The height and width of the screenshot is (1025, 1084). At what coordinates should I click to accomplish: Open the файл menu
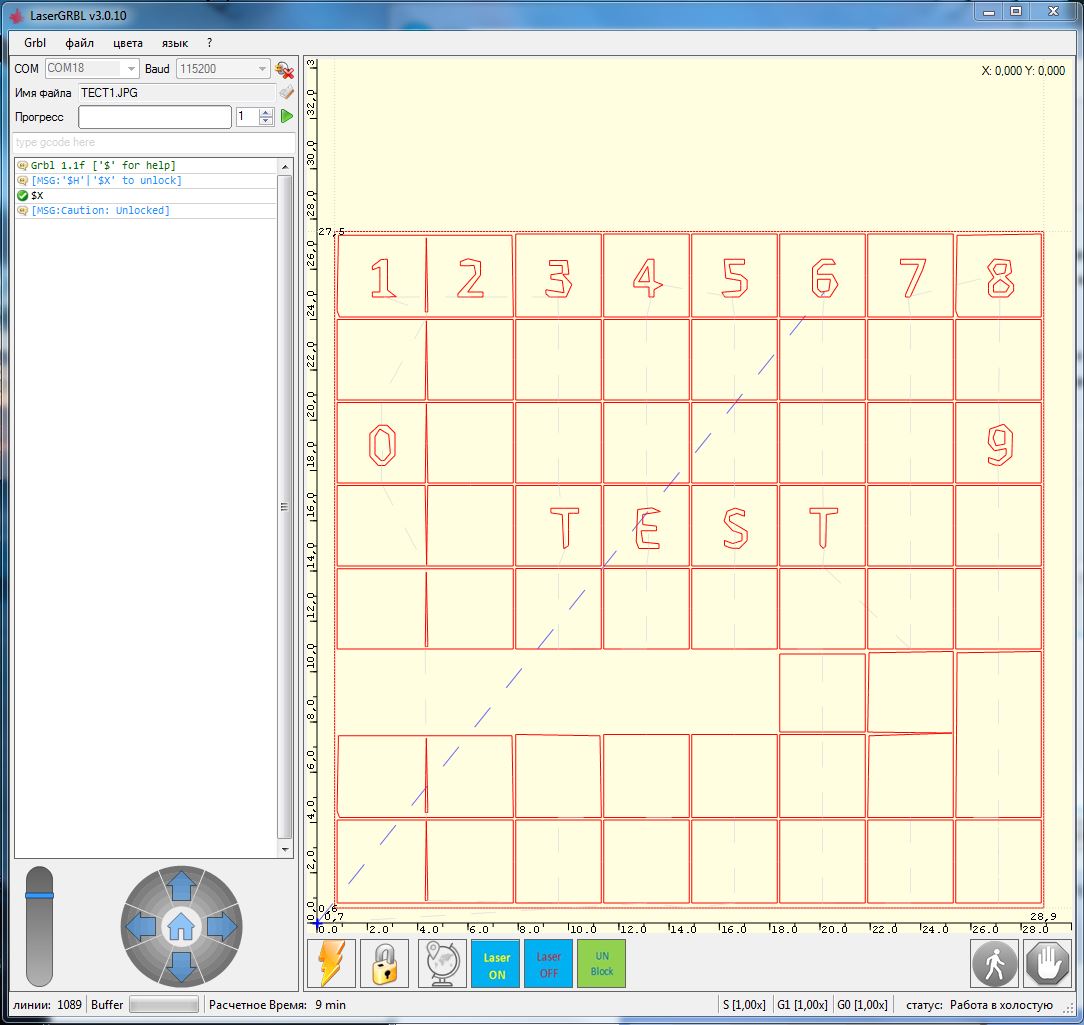click(80, 43)
